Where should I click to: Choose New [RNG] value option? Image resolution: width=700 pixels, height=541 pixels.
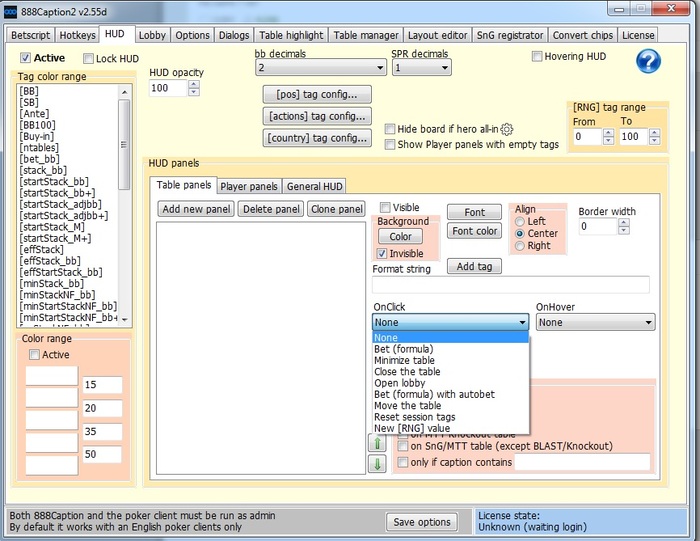pyautogui.click(x=450, y=428)
